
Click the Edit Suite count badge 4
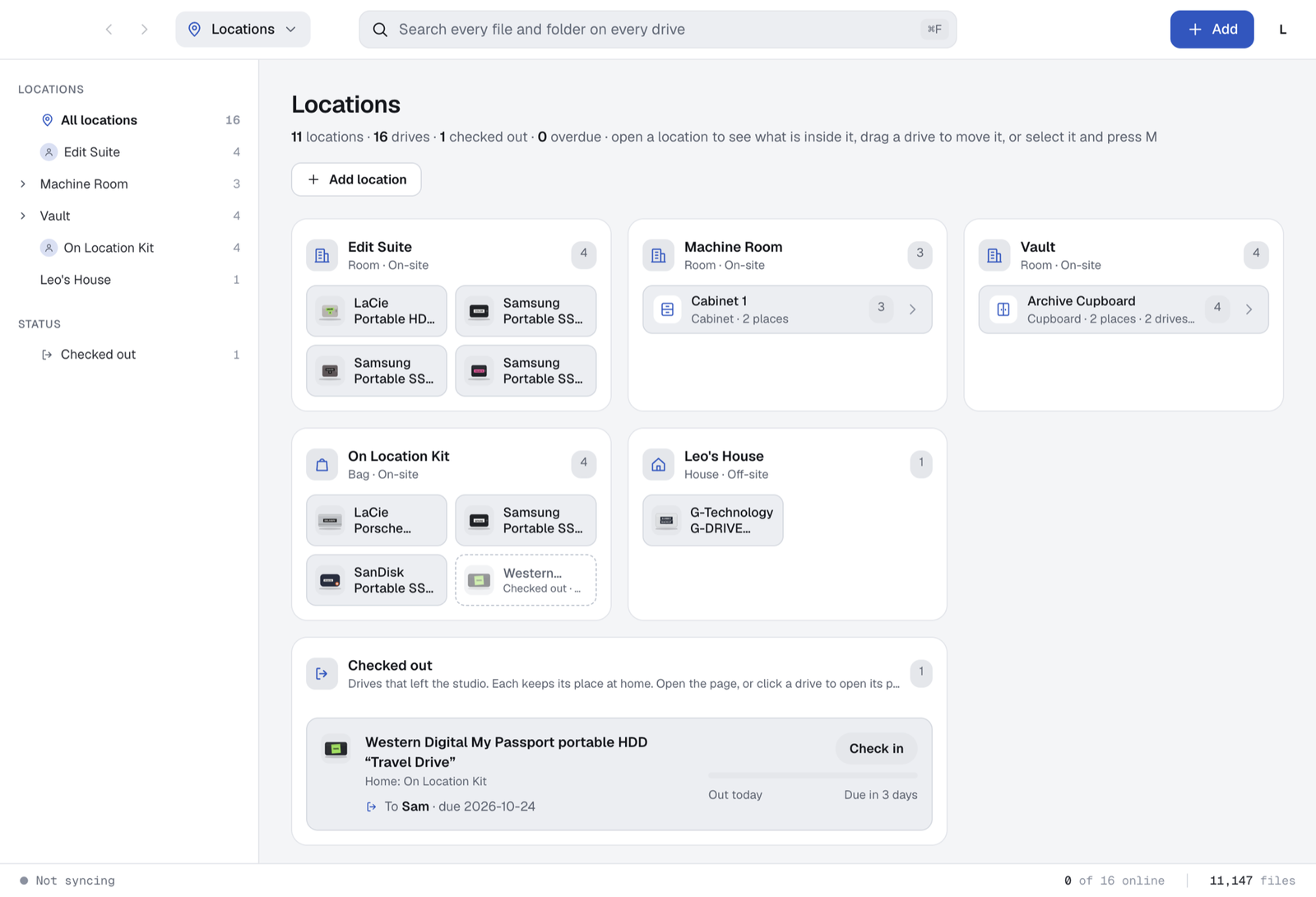[584, 253]
